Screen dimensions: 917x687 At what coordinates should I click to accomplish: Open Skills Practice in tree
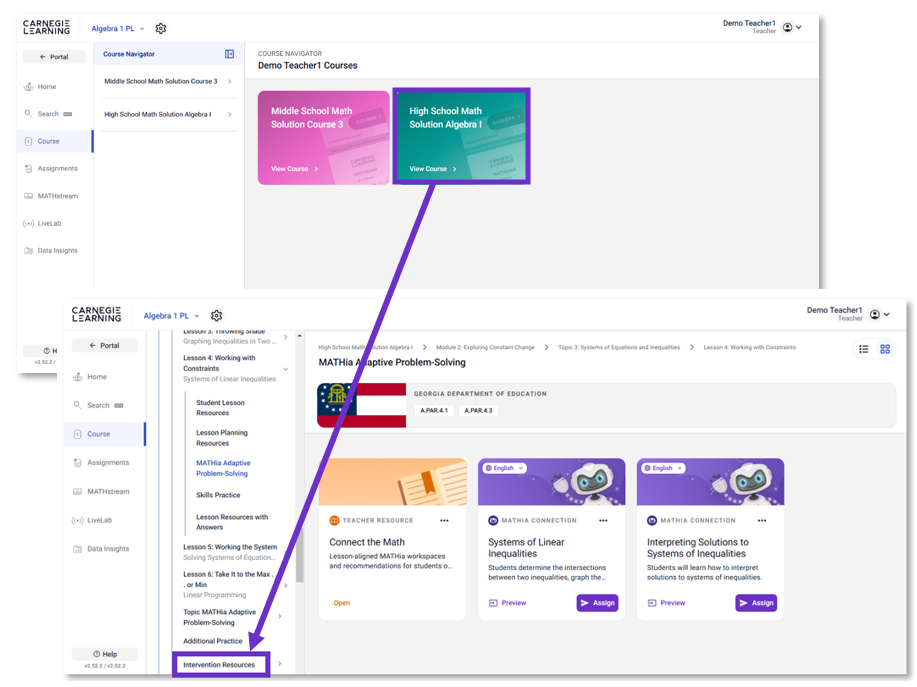pyautogui.click(x=218, y=495)
